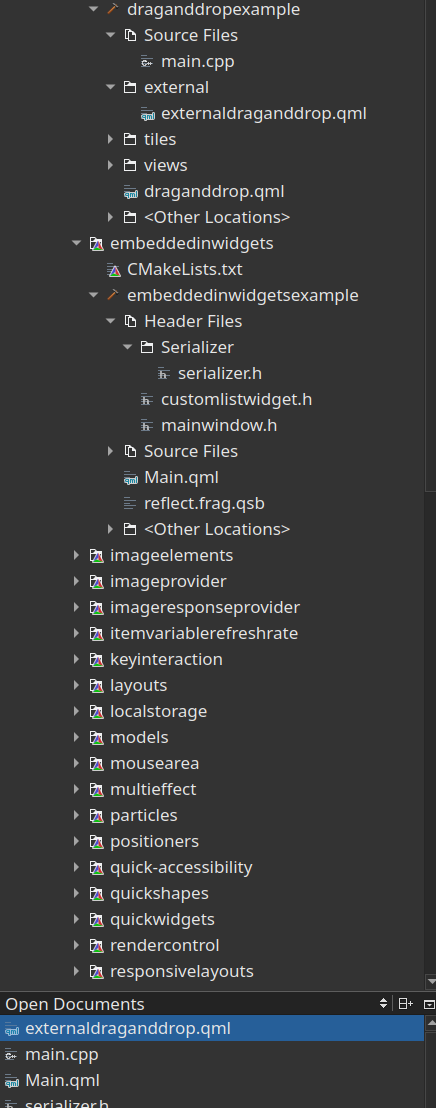436x1108 pixels.
Task: Click the split view icon in Open Documents header
Action: coord(406,1003)
